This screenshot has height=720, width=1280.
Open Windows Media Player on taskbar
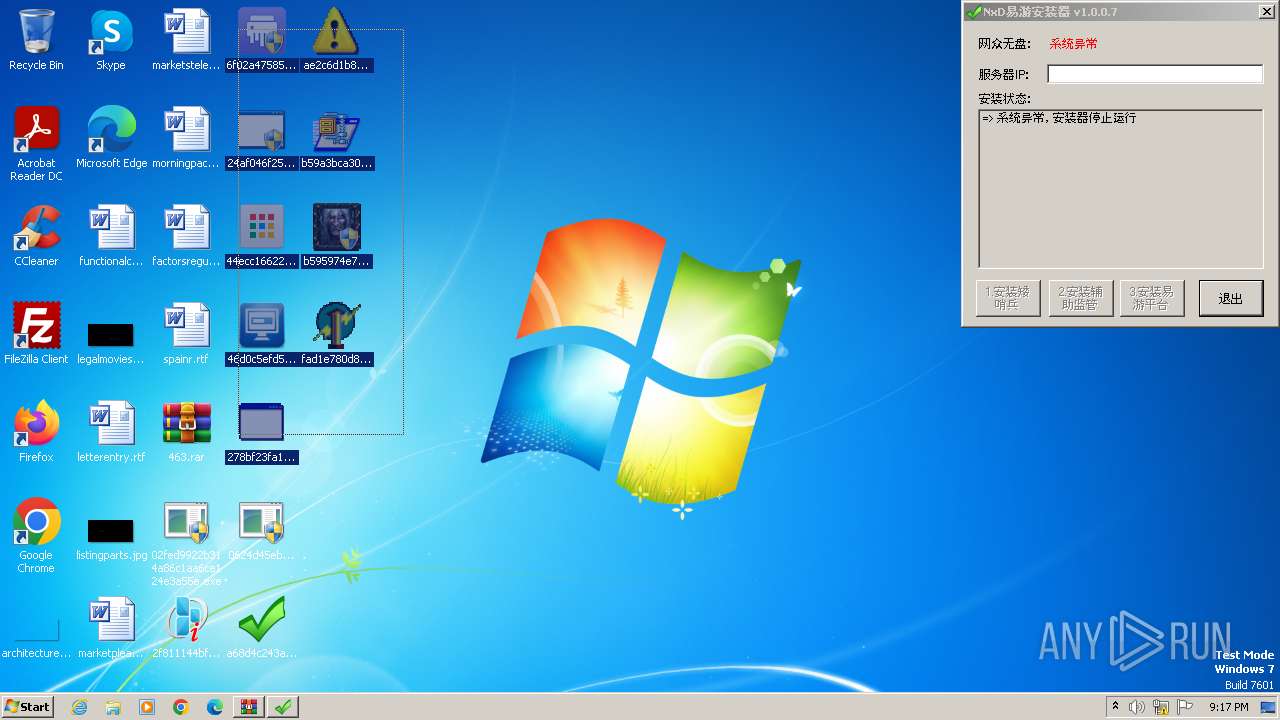(147, 707)
